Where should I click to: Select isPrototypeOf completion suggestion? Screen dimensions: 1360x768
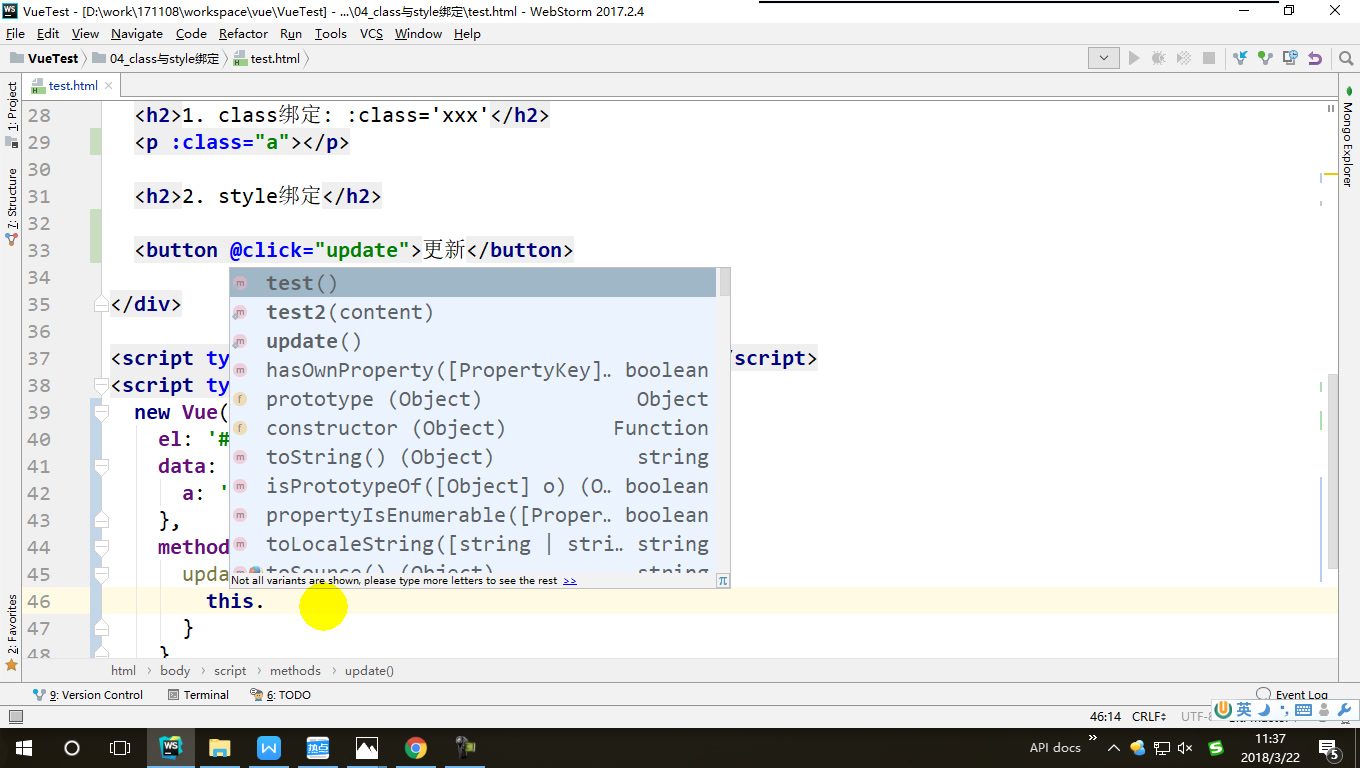tap(473, 486)
